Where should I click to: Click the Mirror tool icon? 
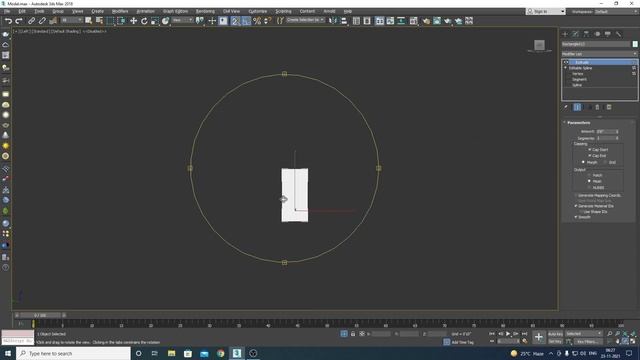(333, 21)
